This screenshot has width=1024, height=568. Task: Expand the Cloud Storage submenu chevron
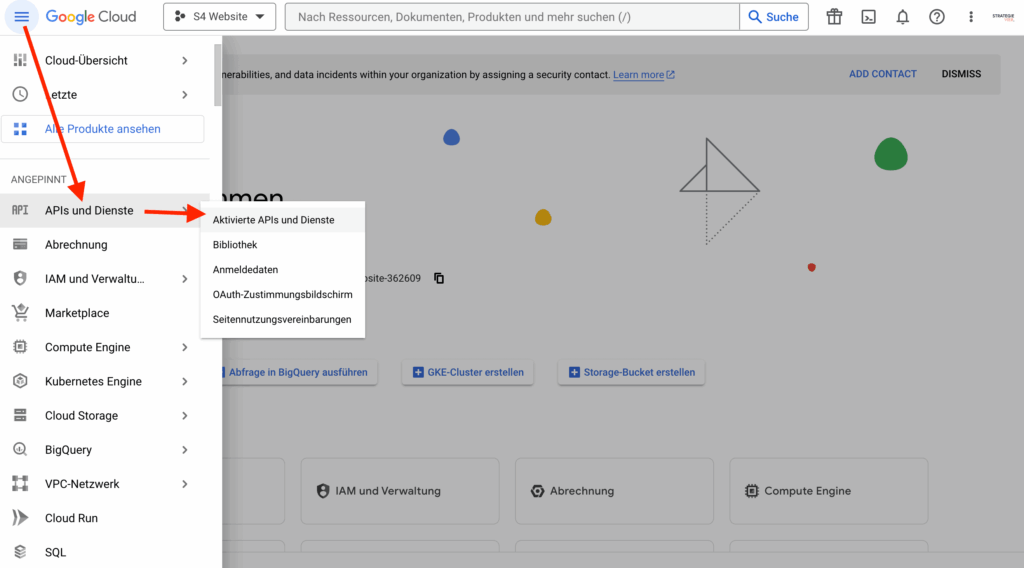(185, 415)
